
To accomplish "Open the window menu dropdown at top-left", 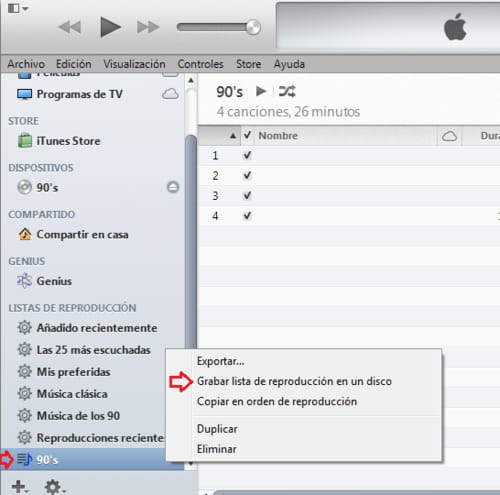I will pyautogui.click(x=18, y=8).
